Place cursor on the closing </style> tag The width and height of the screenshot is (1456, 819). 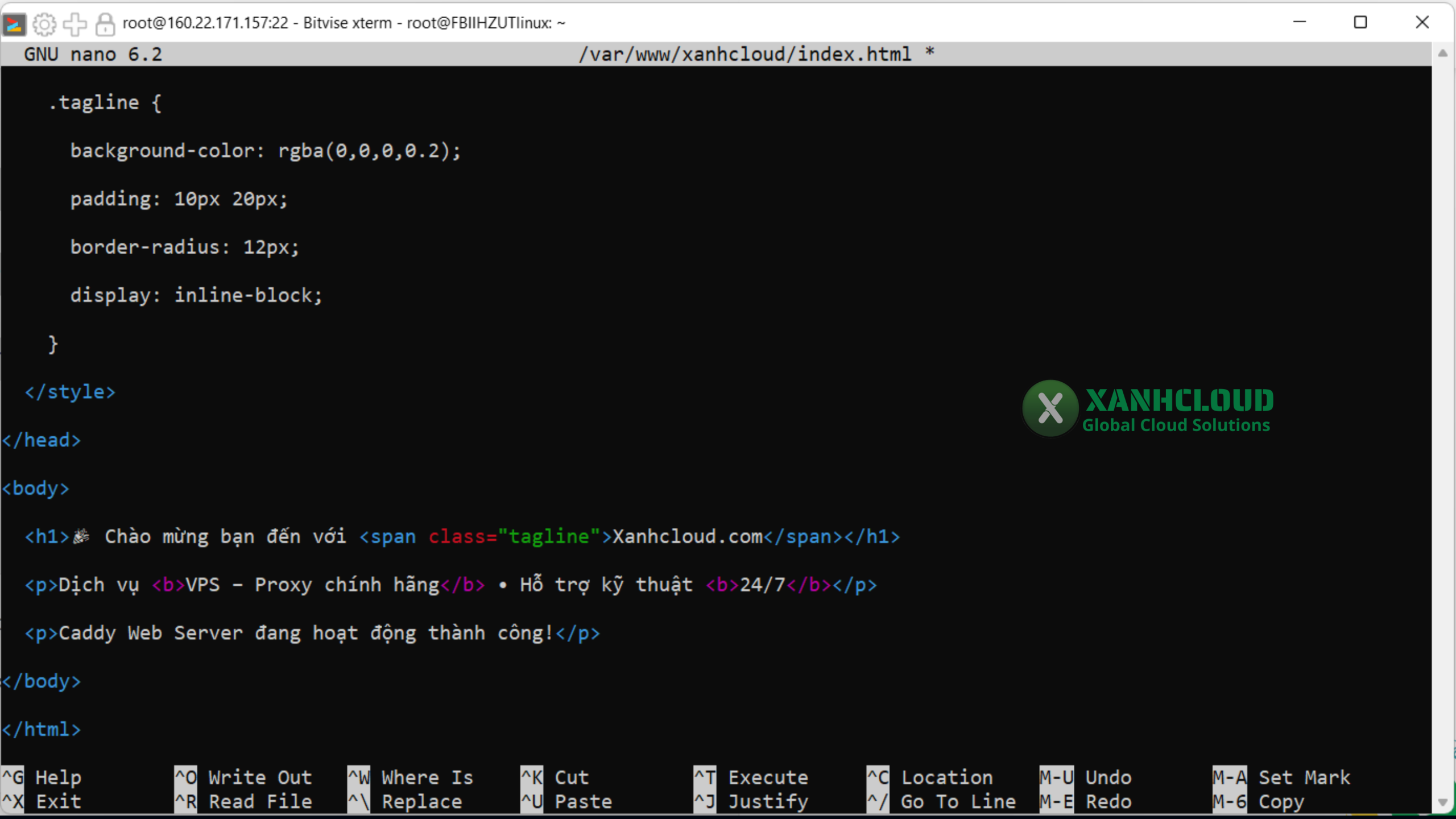[x=70, y=392]
